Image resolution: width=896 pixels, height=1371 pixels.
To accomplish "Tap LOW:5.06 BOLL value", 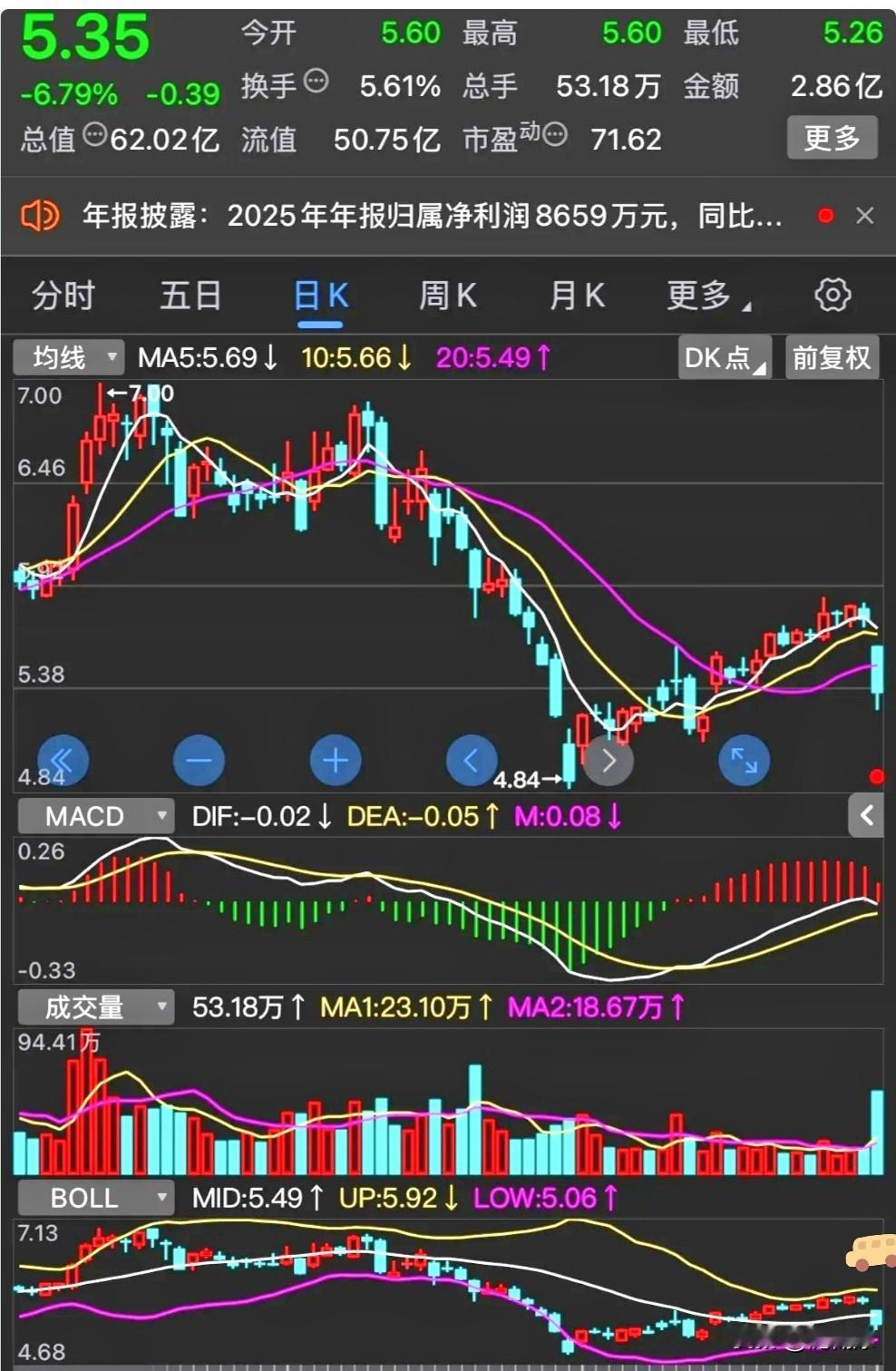I will pyautogui.click(x=546, y=1198).
